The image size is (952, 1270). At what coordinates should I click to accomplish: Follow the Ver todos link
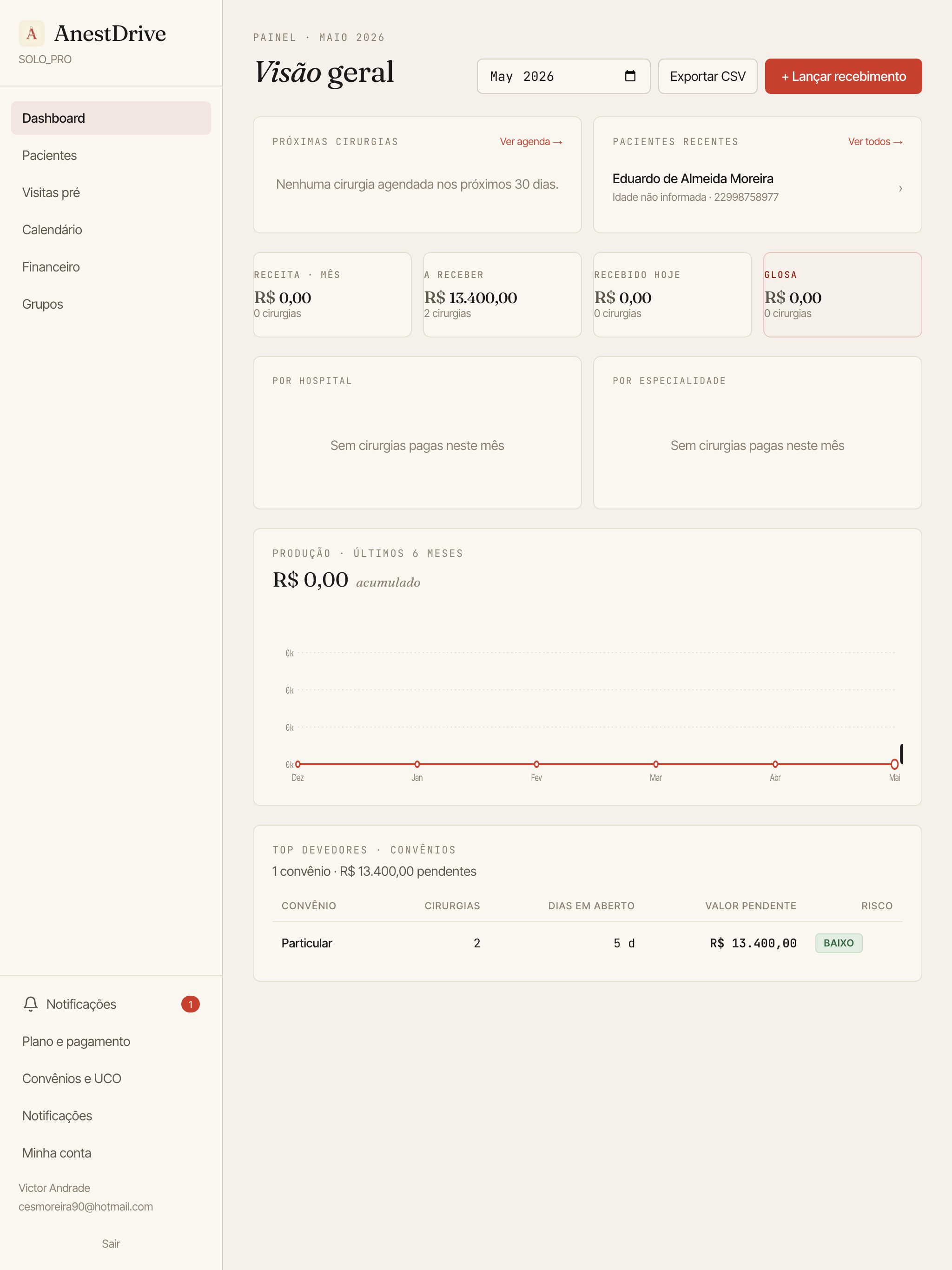tap(875, 142)
